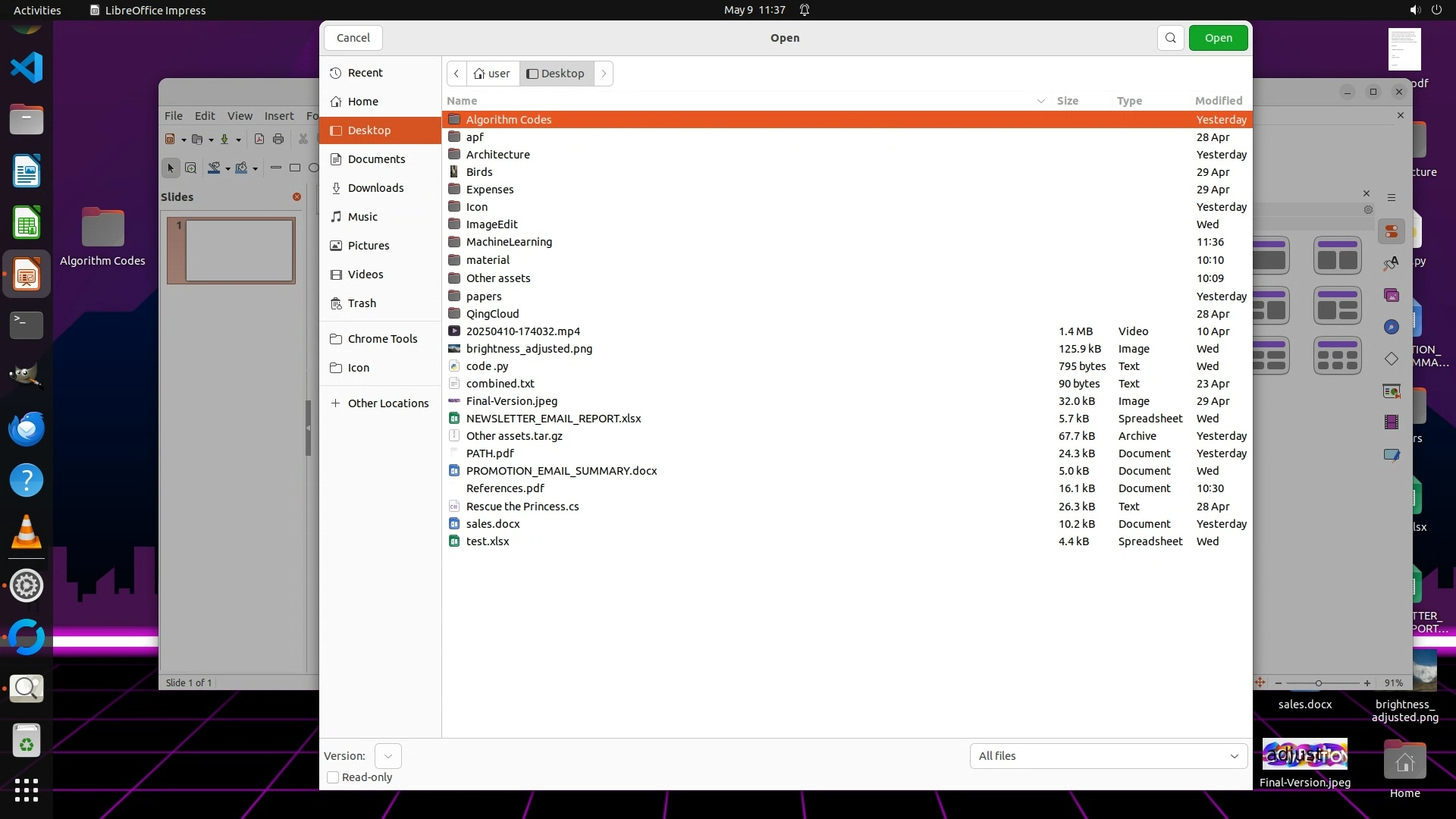Switch to the user path breadcrumb
The image size is (1456, 819).
[492, 74]
